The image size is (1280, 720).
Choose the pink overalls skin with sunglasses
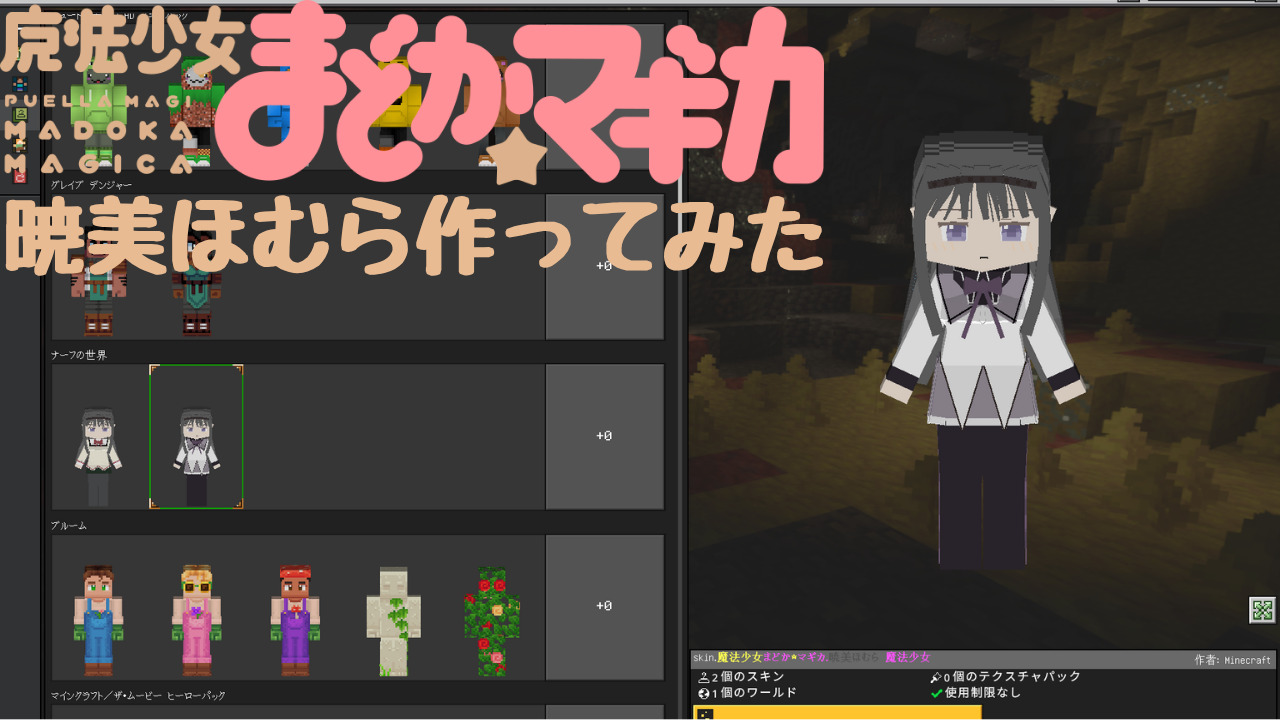pyautogui.click(x=196, y=621)
